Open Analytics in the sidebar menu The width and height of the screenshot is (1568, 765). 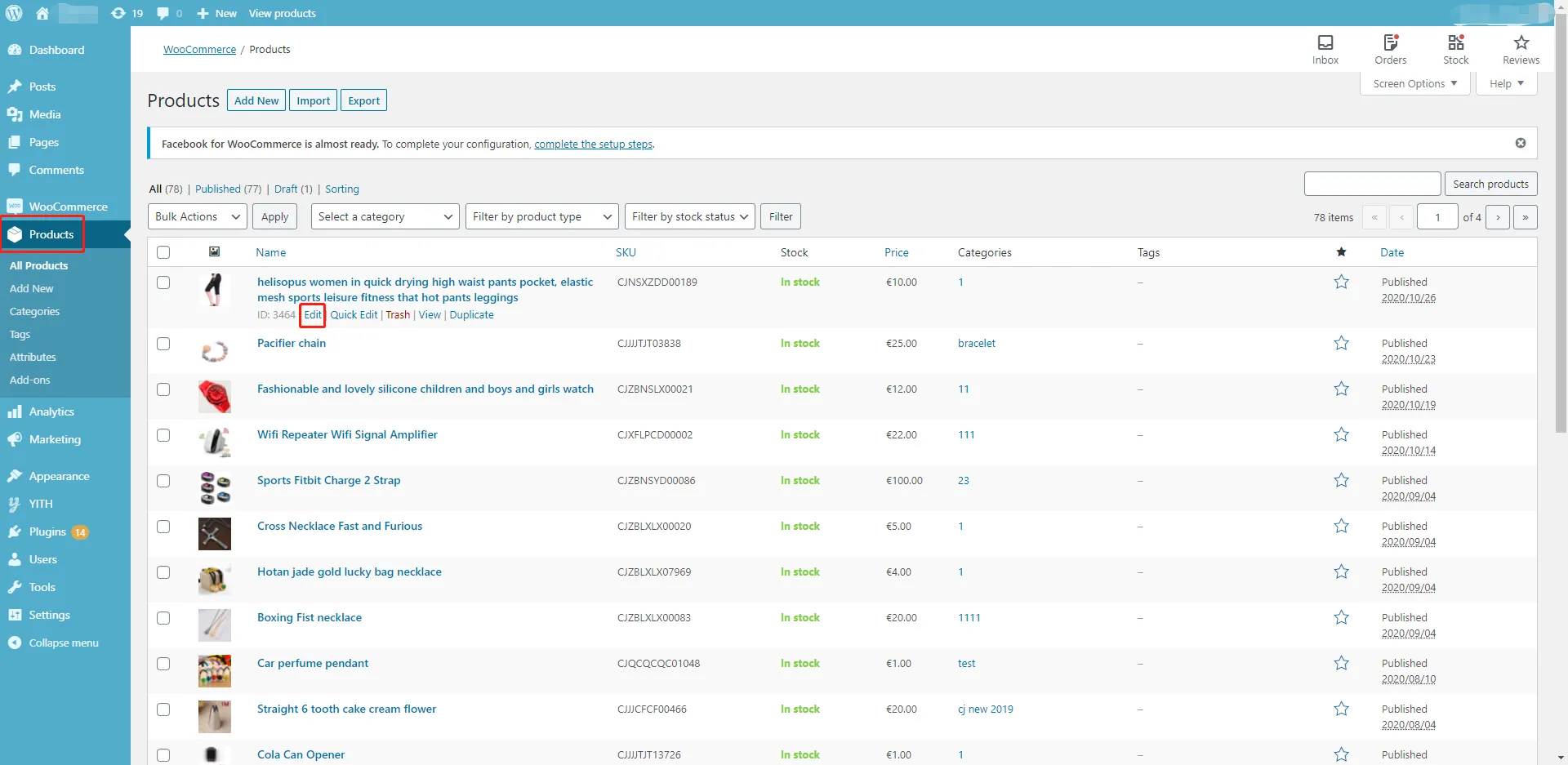pos(51,411)
